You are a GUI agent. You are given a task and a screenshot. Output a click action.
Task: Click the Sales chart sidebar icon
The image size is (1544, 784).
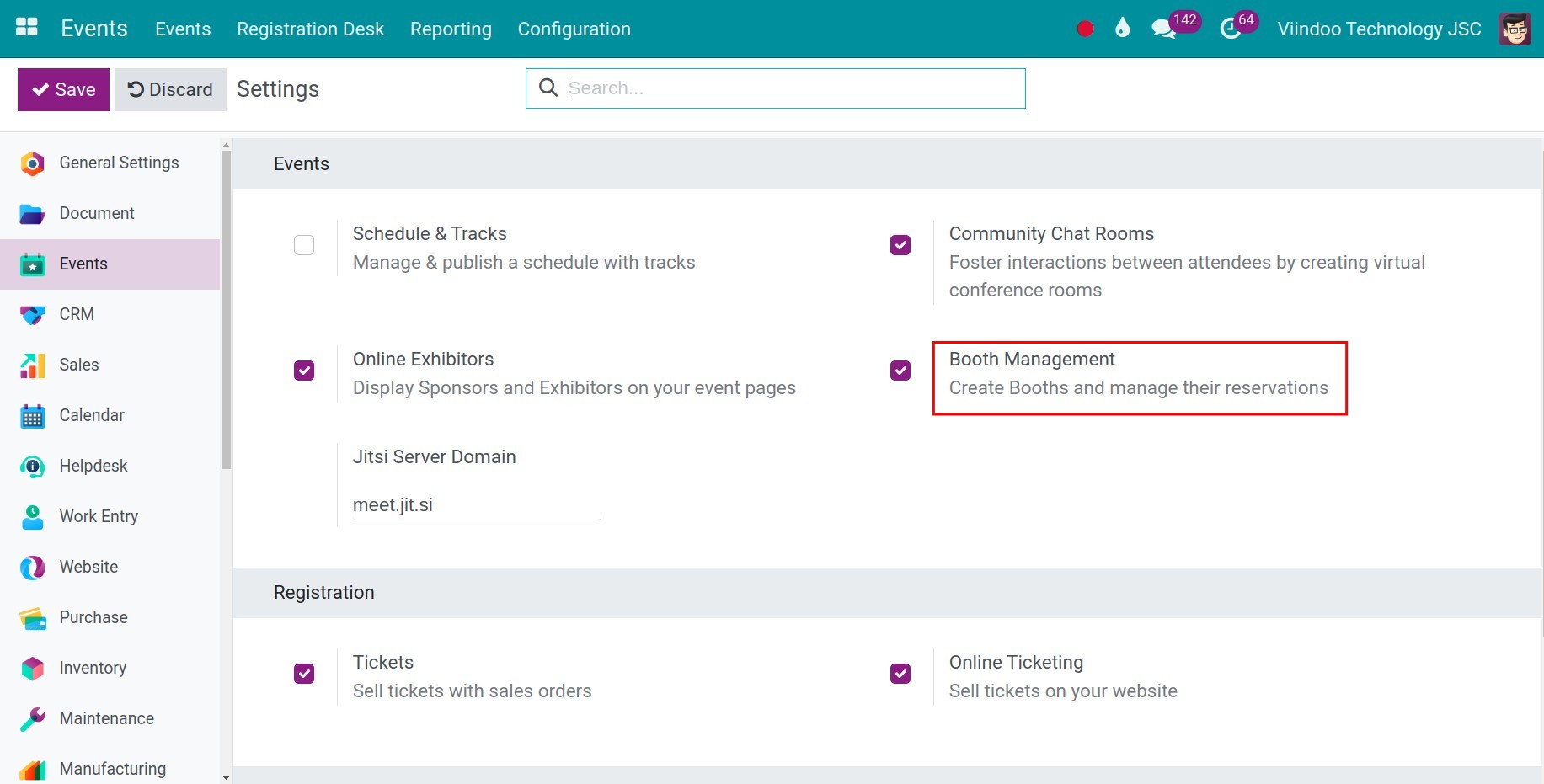click(32, 365)
